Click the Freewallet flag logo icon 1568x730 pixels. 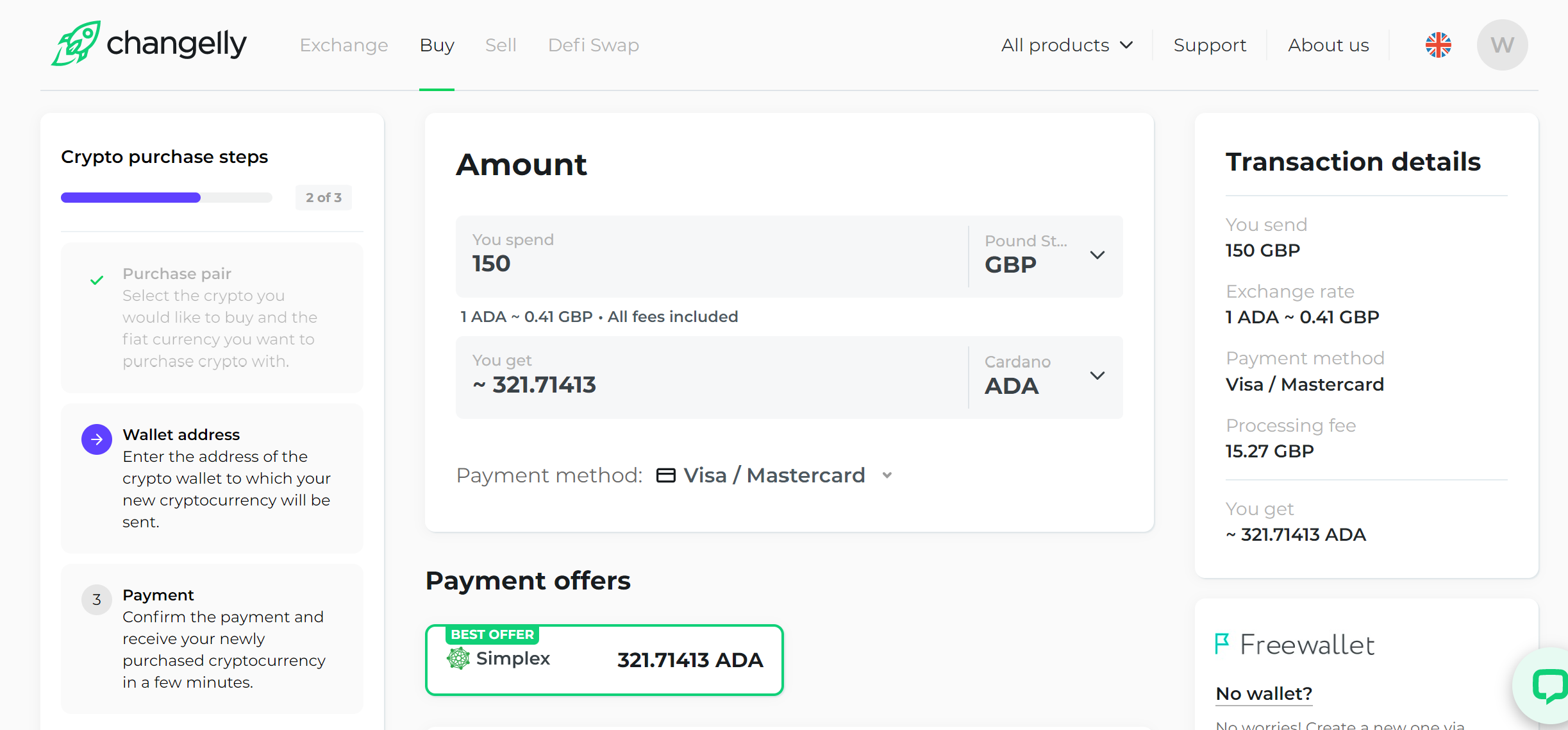(x=1222, y=643)
